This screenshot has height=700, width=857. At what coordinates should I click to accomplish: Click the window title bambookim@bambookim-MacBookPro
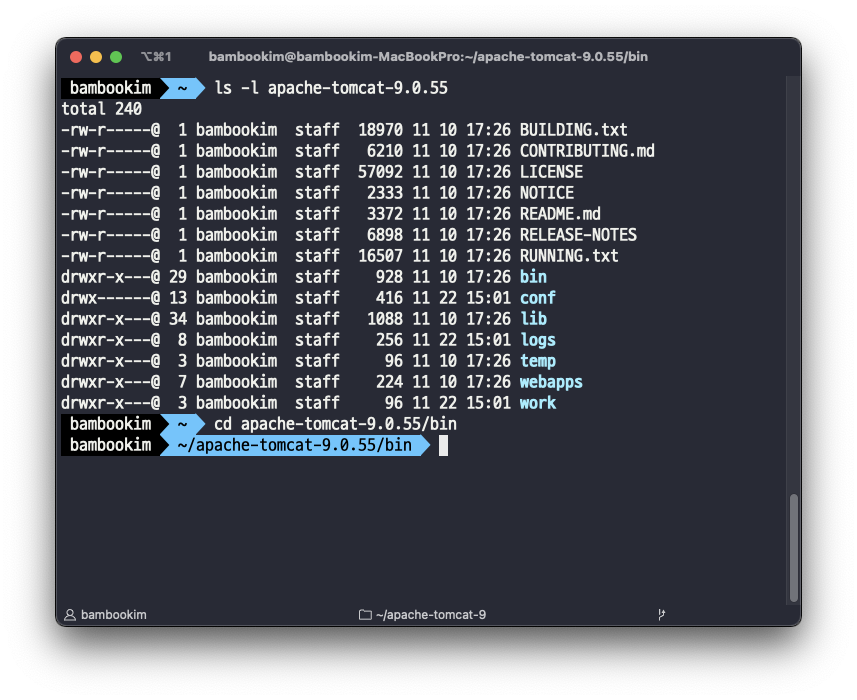click(x=428, y=57)
